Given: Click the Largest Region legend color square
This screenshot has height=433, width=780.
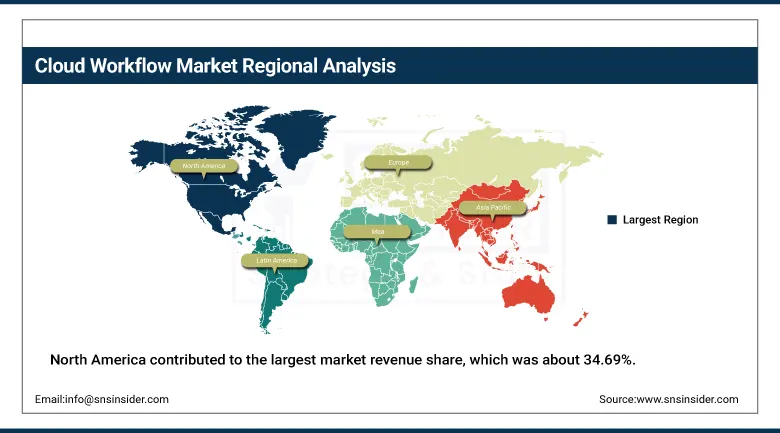Looking at the screenshot, I should pyautogui.click(x=612, y=219).
